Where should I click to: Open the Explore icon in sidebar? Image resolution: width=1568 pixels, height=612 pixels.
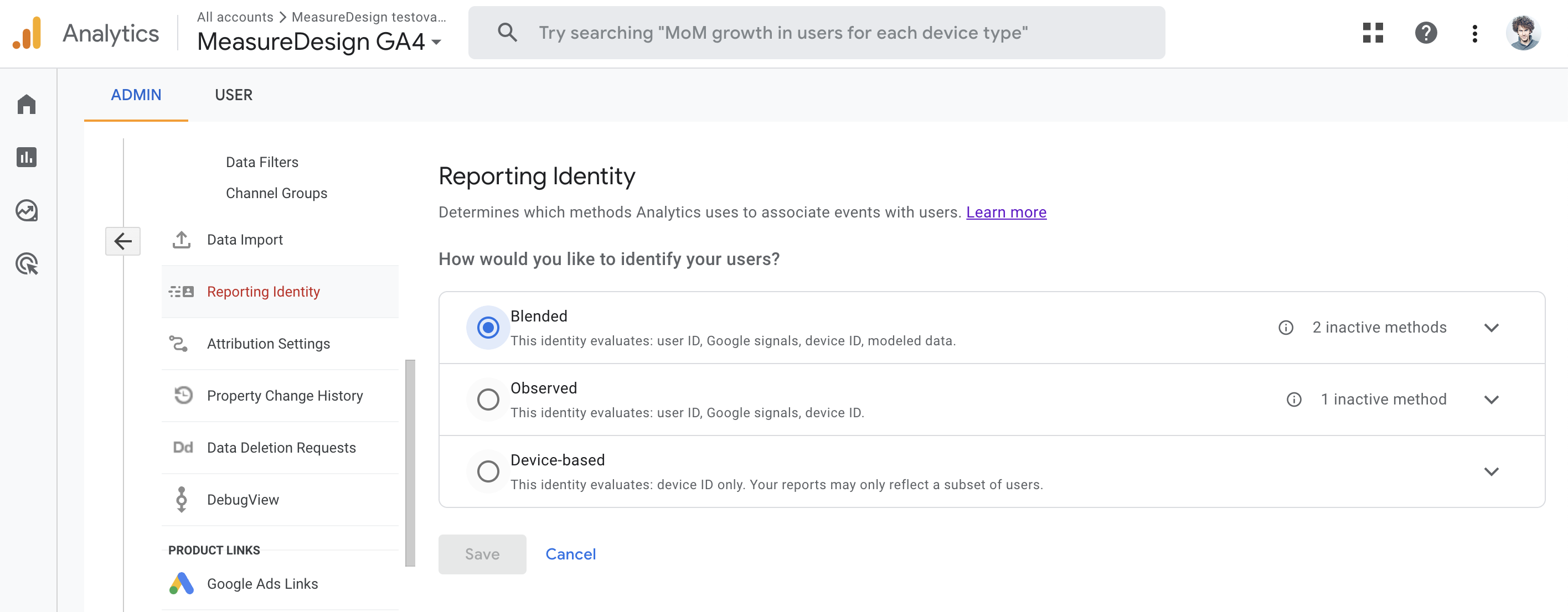tap(26, 210)
